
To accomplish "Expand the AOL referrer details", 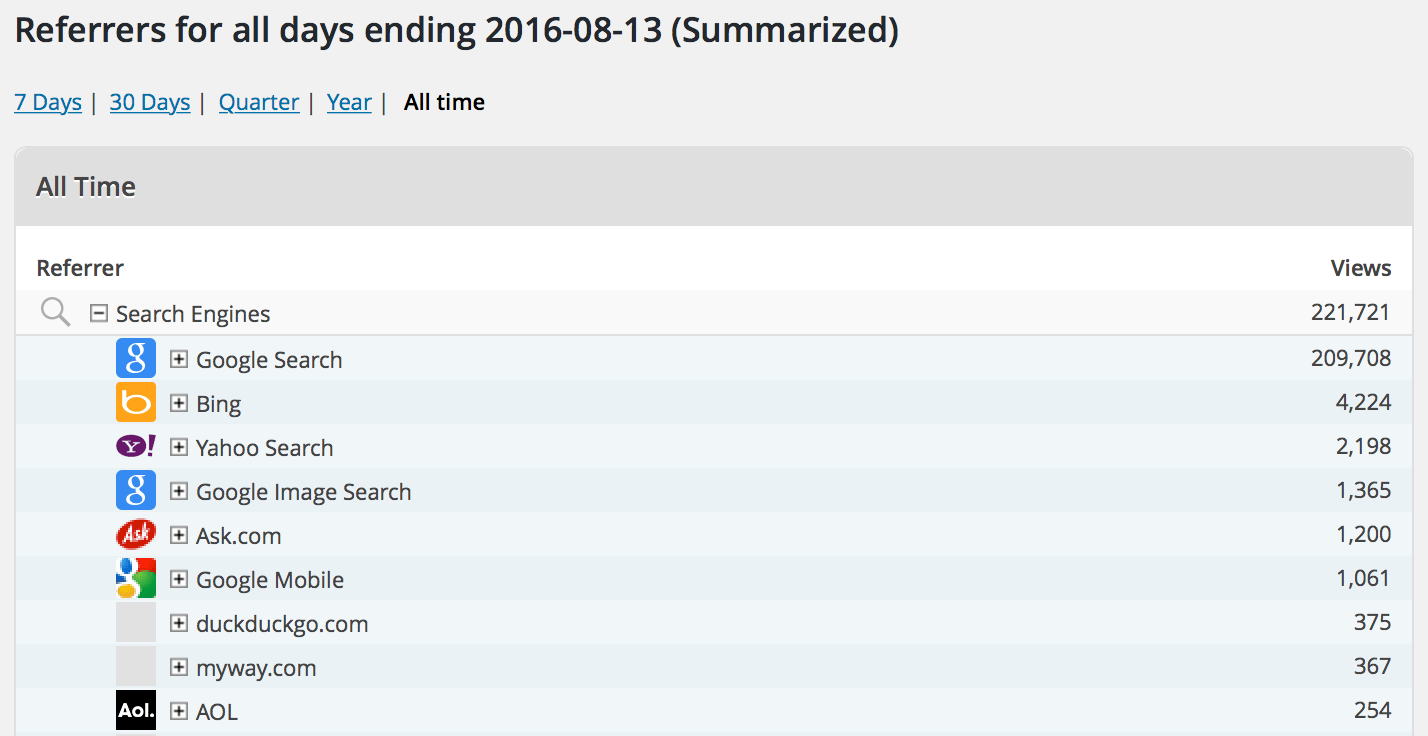I will point(178,710).
